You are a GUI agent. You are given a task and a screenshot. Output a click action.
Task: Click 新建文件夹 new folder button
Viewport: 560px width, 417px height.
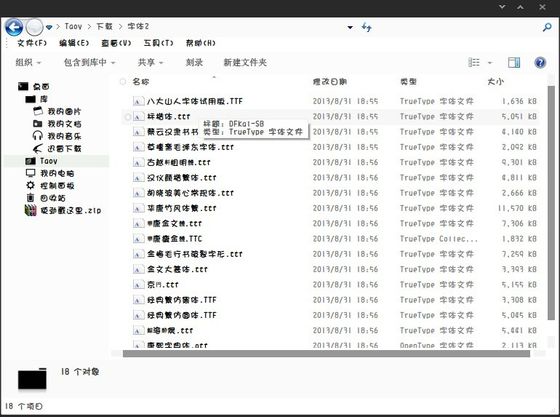(245, 62)
